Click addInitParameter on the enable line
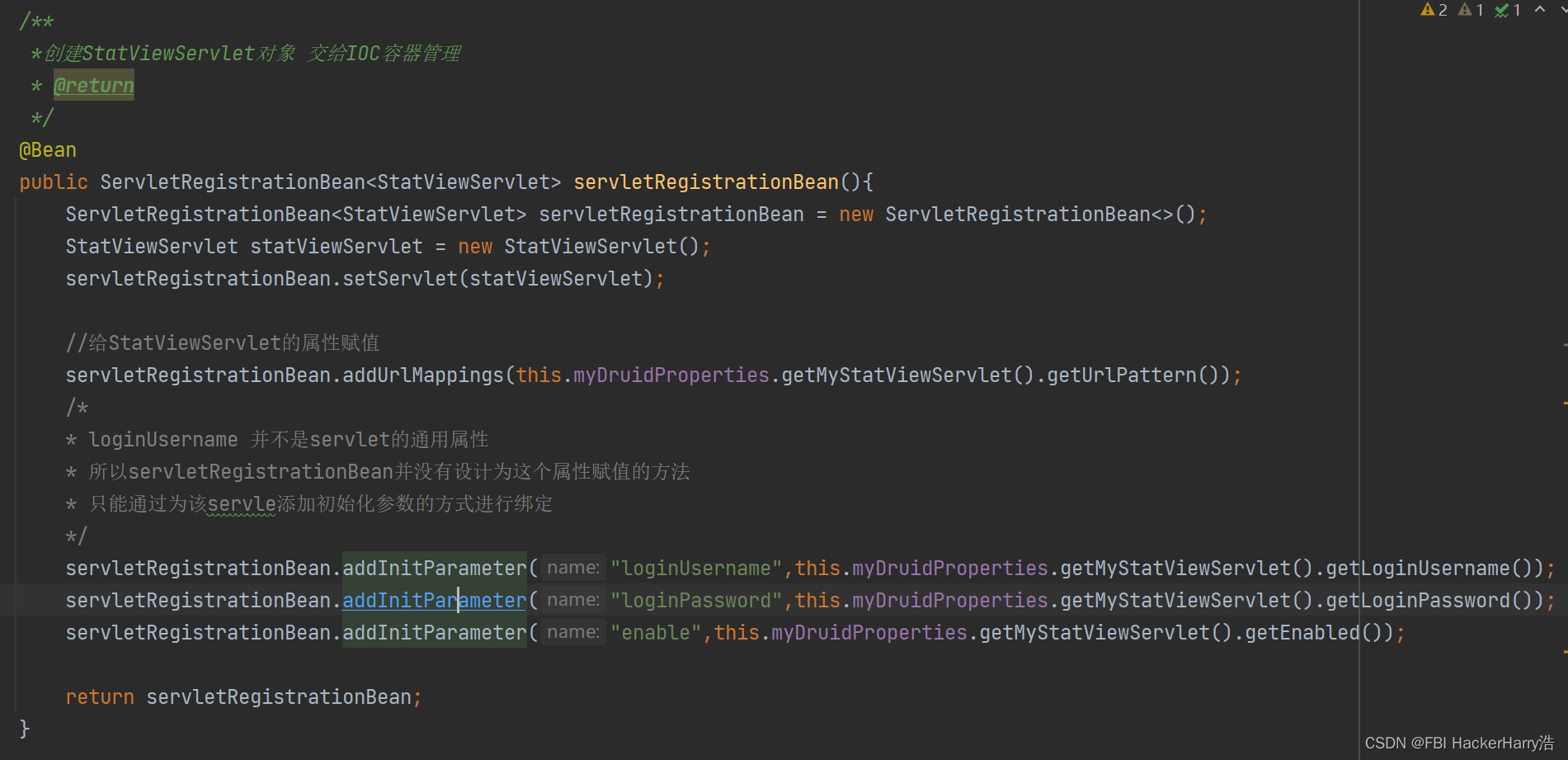 pyautogui.click(x=435, y=633)
